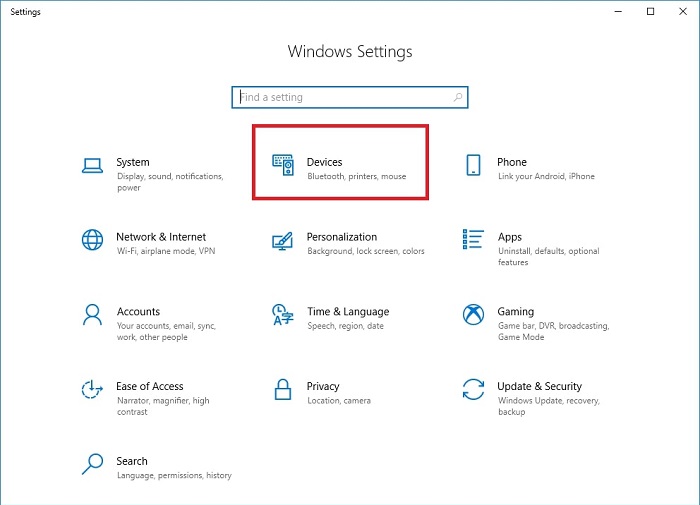Open Ease of Access heading
Image resolution: width=700 pixels, height=505 pixels.
pyautogui.click(x=150, y=386)
